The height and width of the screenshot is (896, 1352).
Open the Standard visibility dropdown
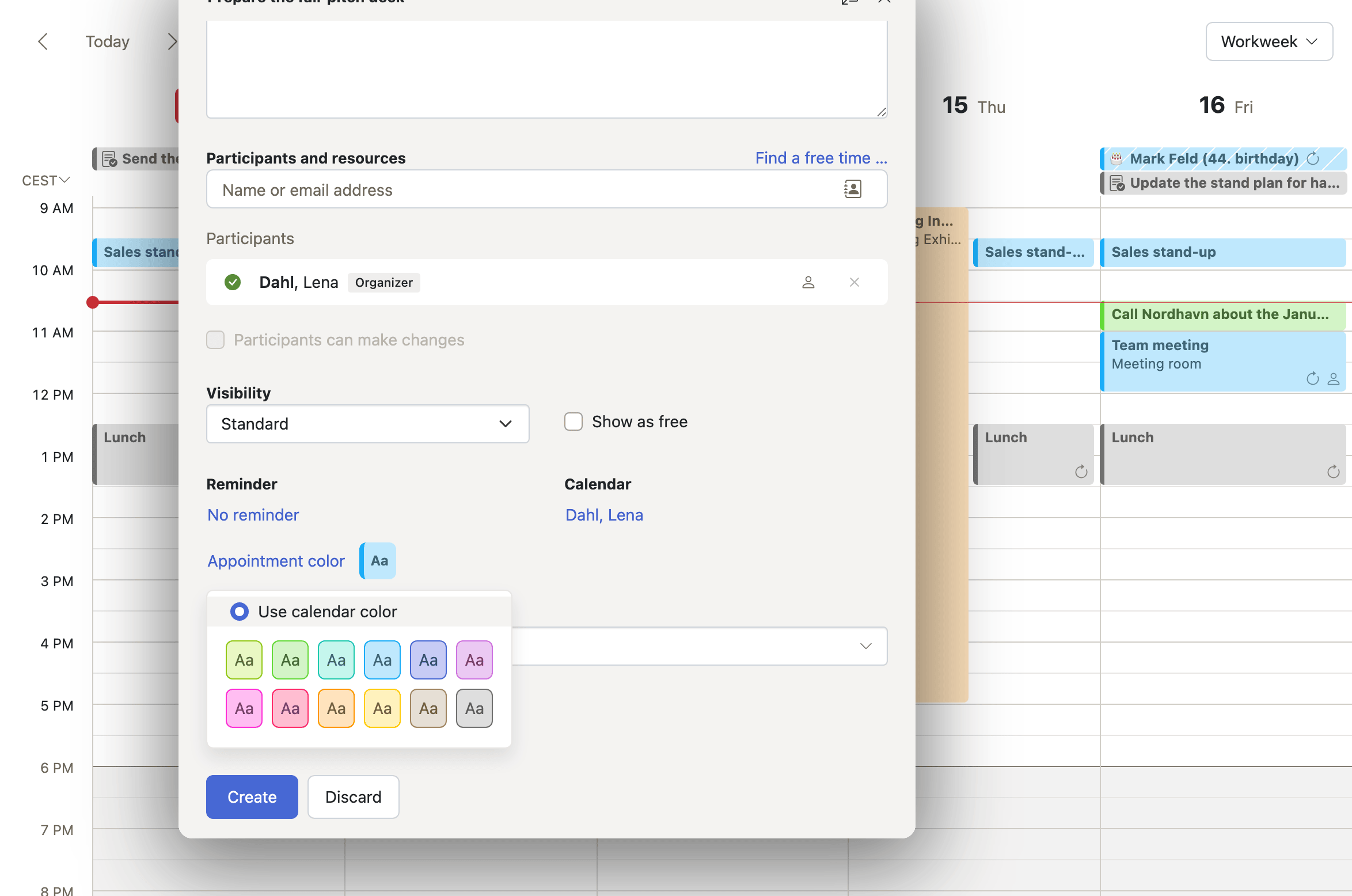coord(368,424)
